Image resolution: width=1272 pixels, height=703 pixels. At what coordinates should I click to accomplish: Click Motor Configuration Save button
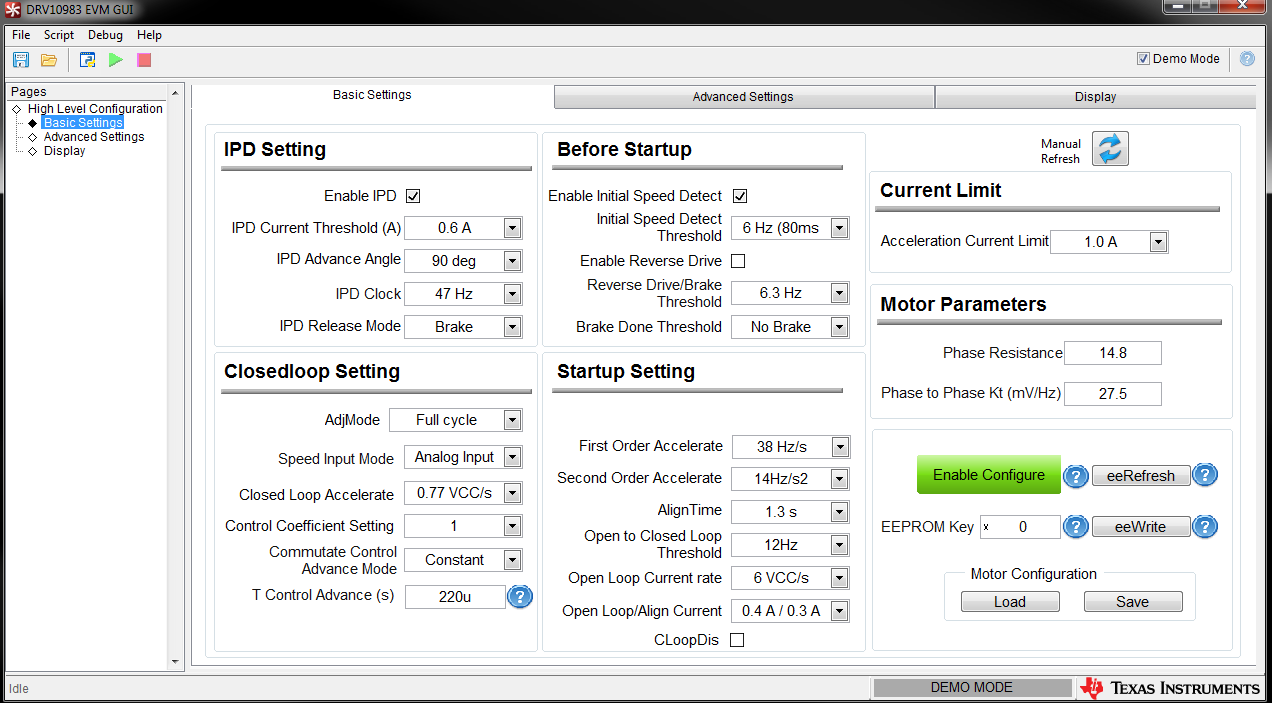[x=1133, y=602]
